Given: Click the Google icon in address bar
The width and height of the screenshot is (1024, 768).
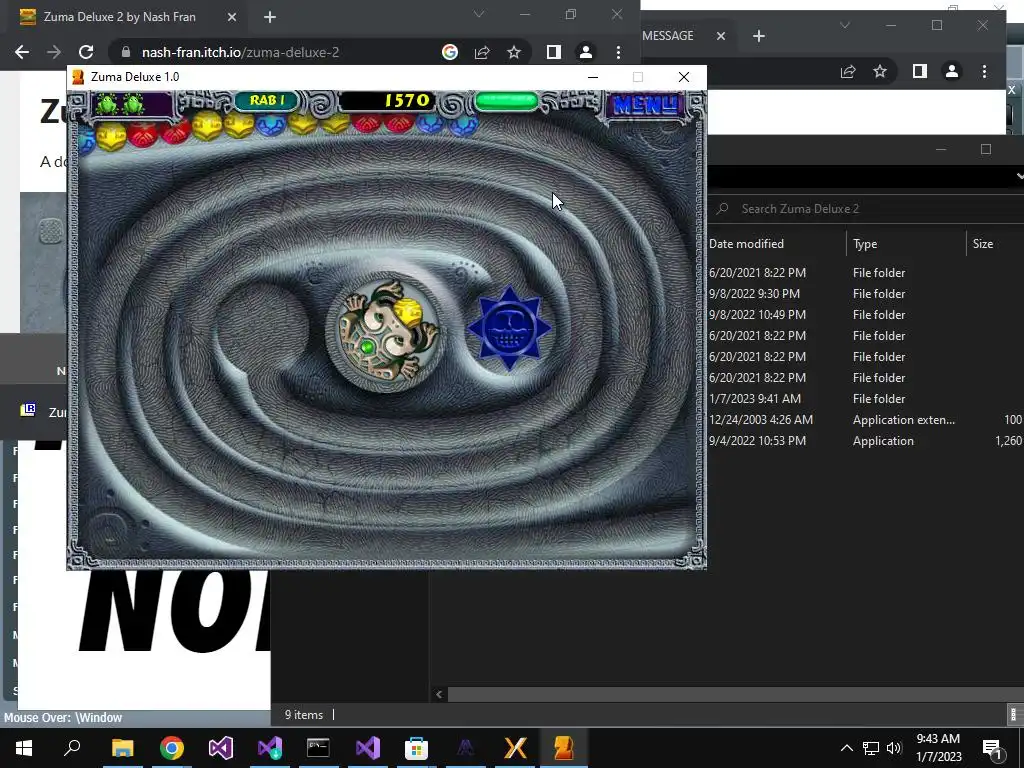Looking at the screenshot, I should [x=449, y=52].
